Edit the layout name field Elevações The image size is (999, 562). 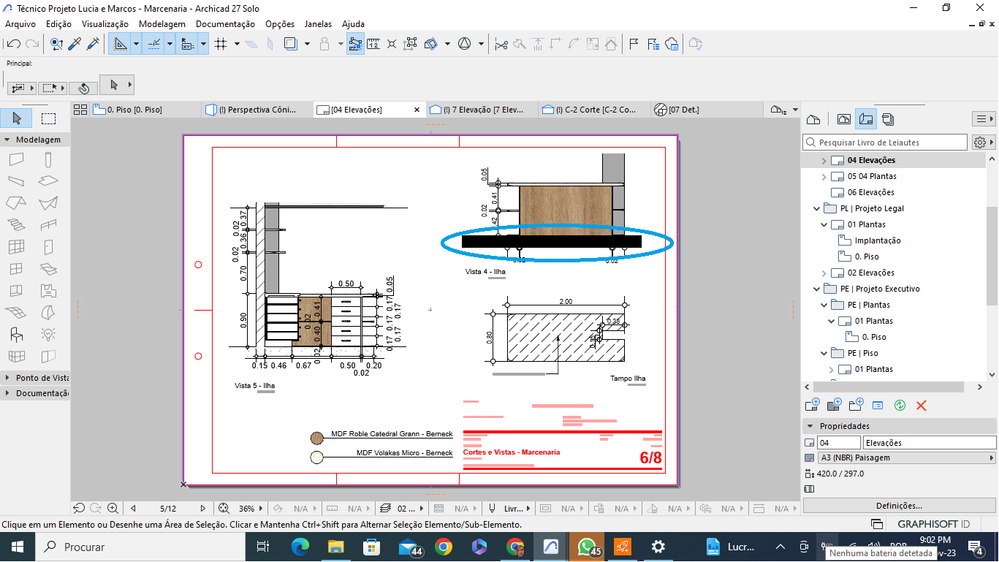click(929, 442)
